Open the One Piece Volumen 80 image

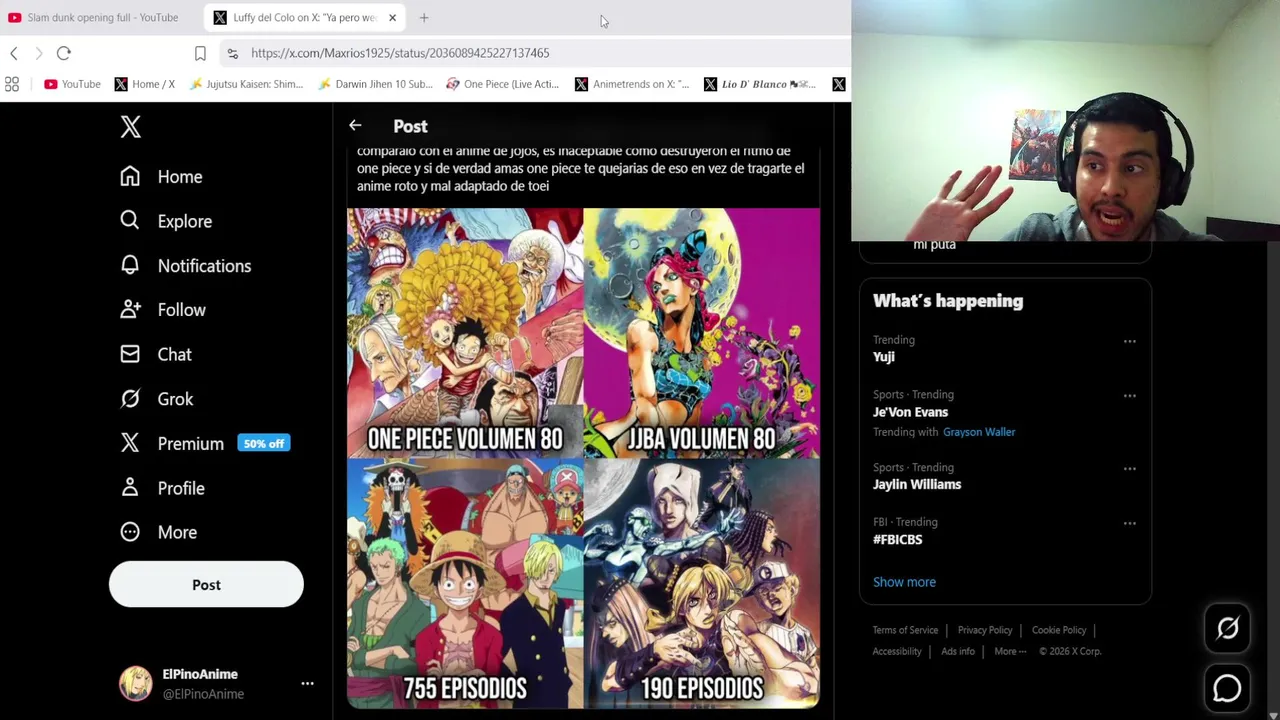[465, 333]
